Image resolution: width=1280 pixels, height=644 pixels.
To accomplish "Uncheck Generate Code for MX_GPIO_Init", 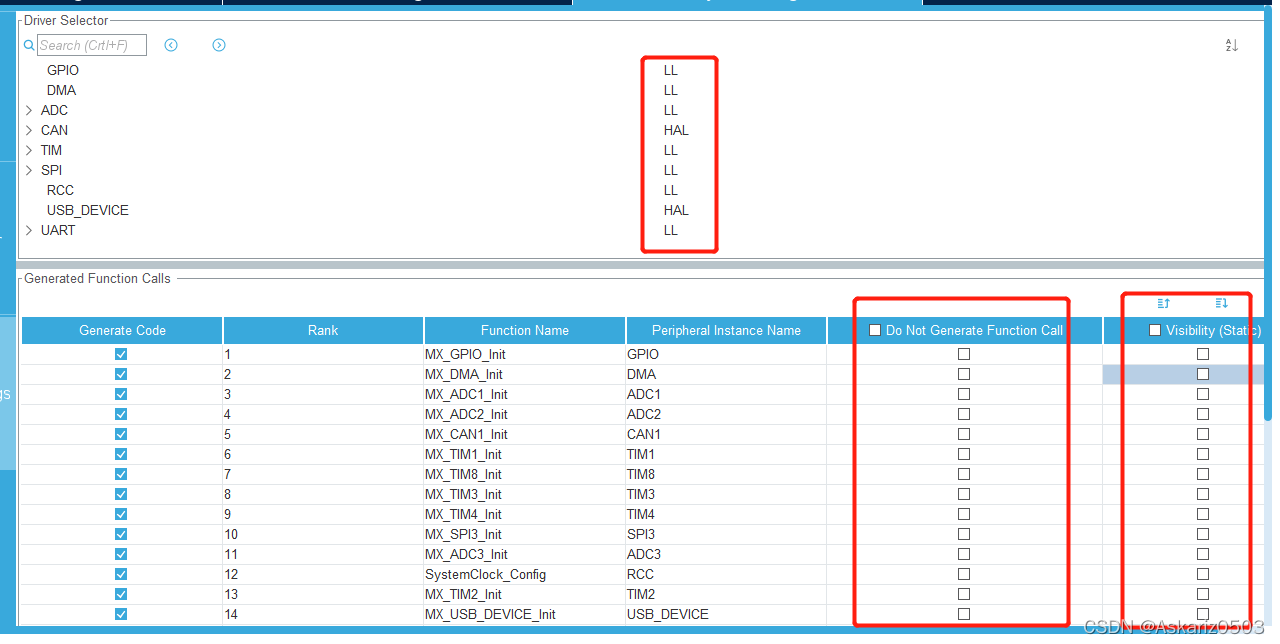I will pos(121,354).
